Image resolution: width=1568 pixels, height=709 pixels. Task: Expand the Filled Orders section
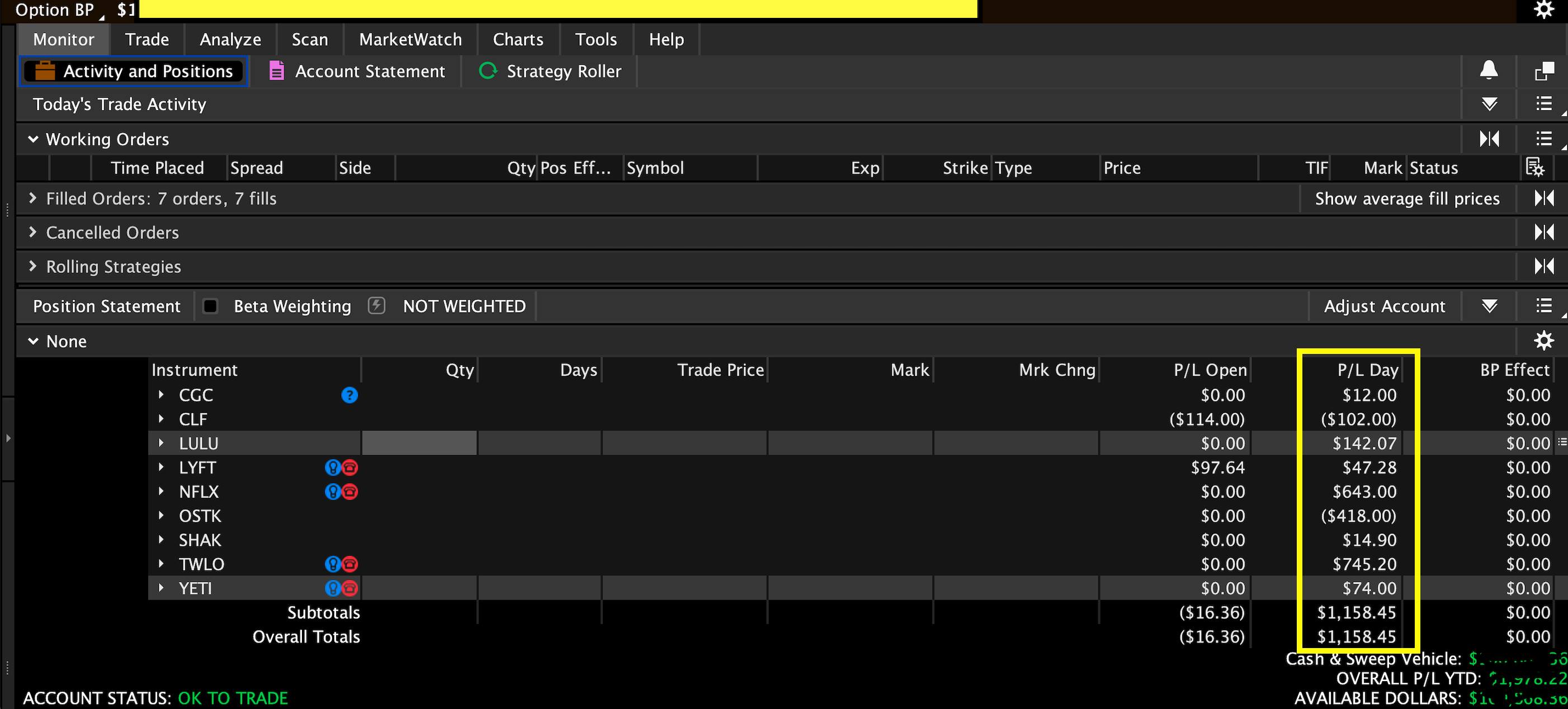point(33,198)
